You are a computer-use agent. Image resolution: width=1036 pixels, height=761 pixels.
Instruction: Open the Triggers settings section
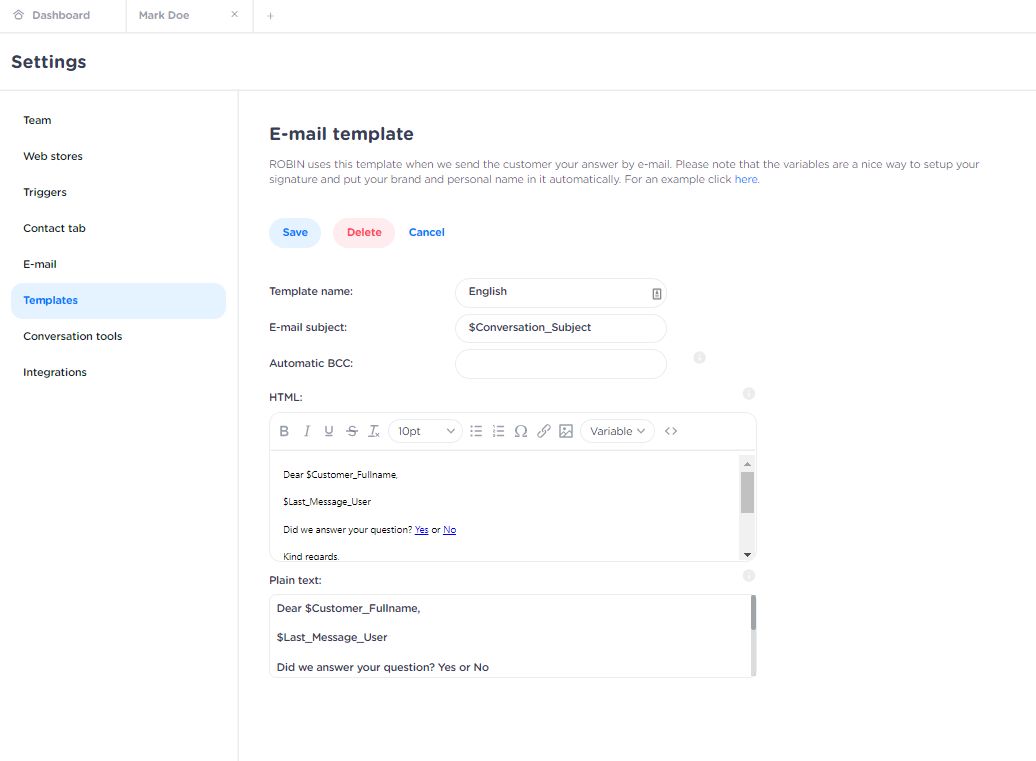[45, 192]
